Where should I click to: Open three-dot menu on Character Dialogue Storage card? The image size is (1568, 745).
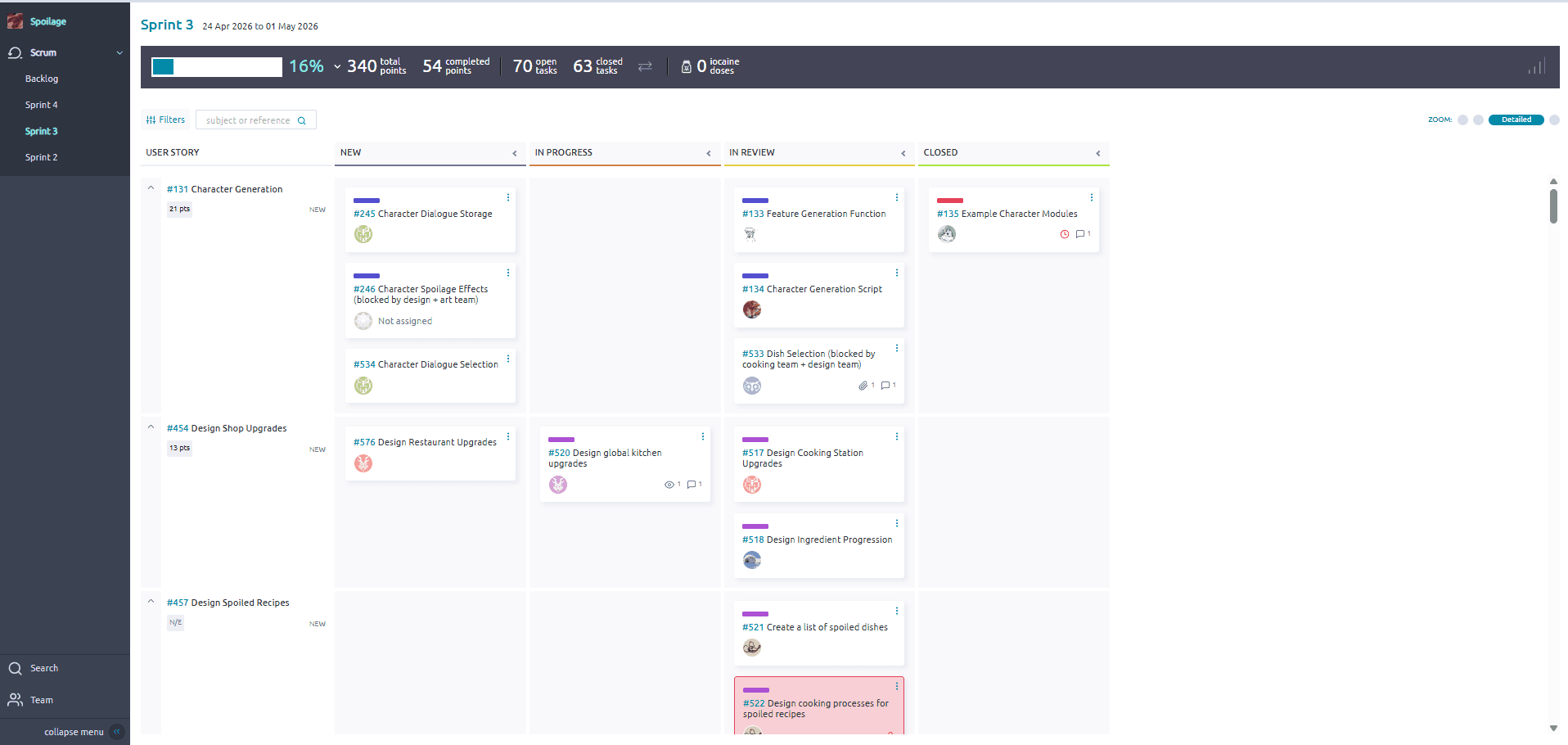point(508,197)
